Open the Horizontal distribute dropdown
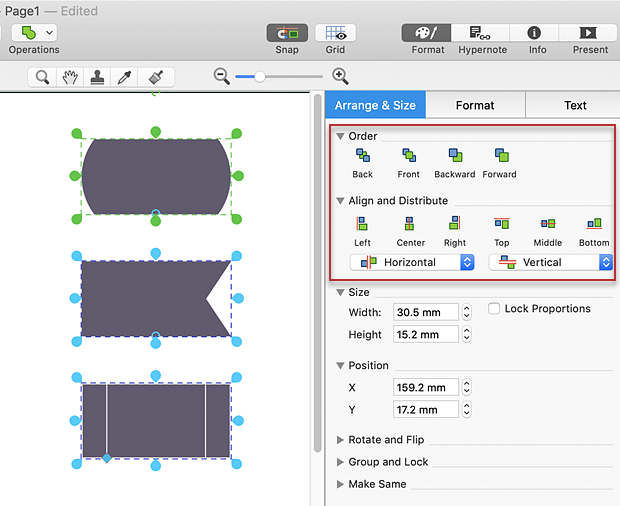Image resolution: width=620 pixels, height=506 pixels. pyautogui.click(x=412, y=262)
